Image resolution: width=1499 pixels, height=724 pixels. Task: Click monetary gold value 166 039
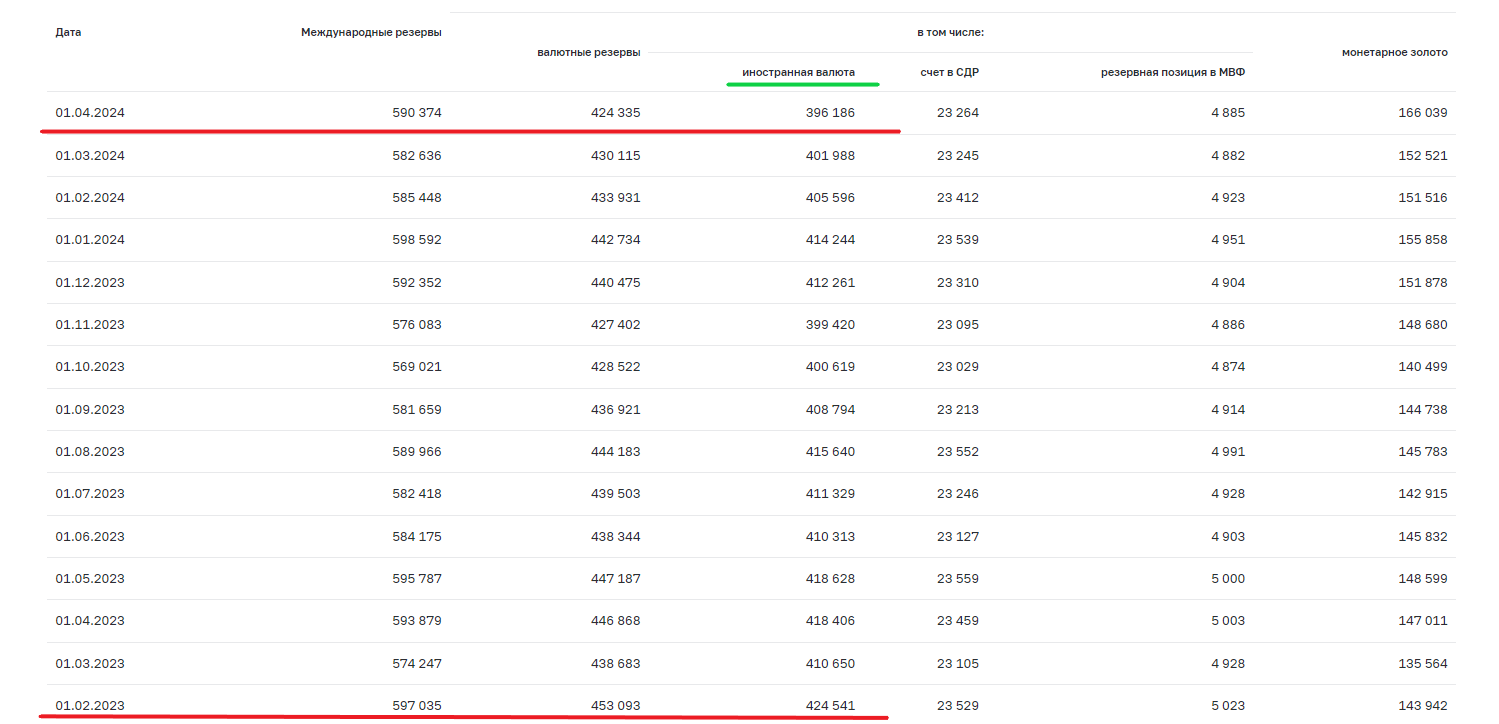(1422, 113)
